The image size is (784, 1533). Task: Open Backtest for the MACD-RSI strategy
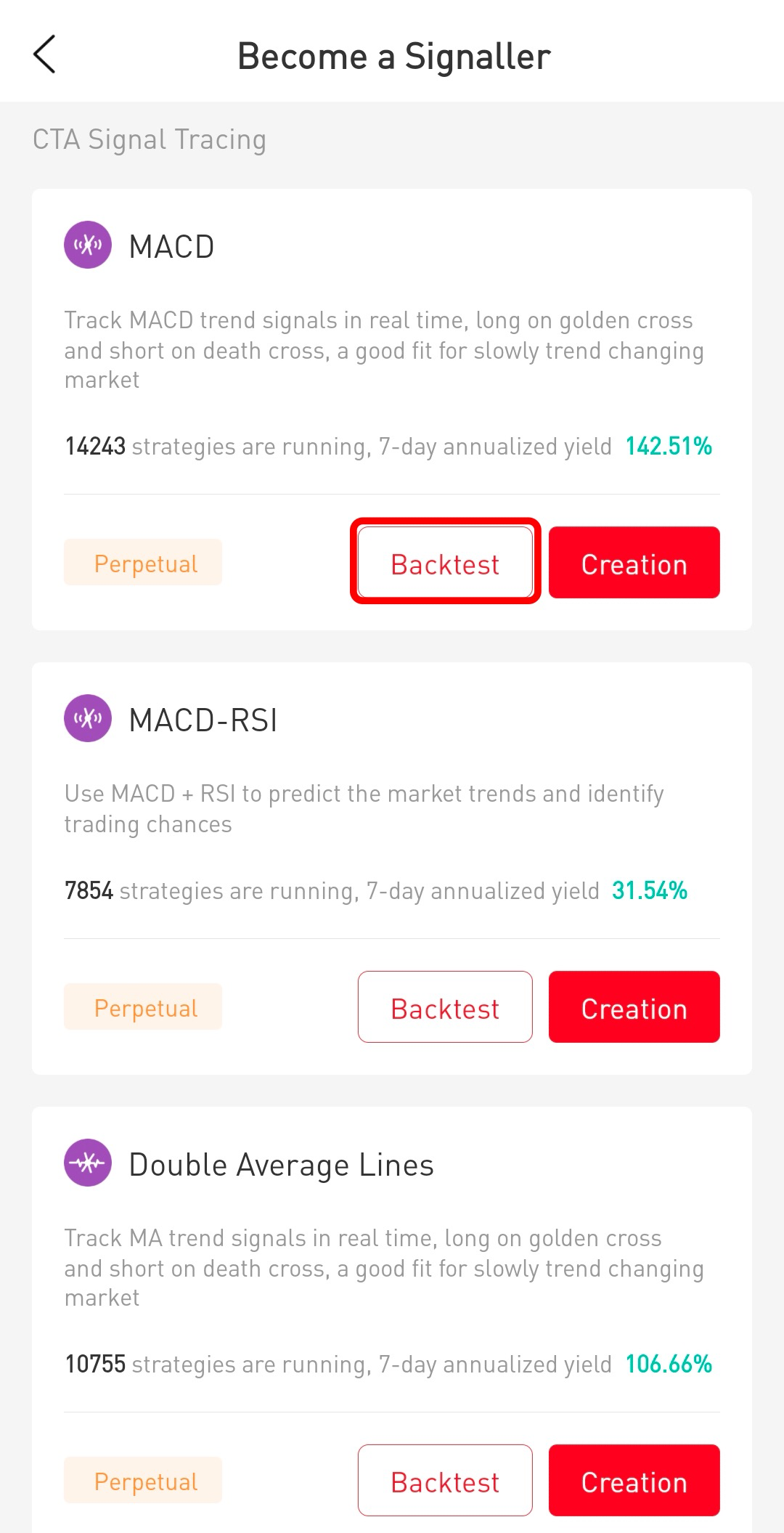pos(445,1007)
